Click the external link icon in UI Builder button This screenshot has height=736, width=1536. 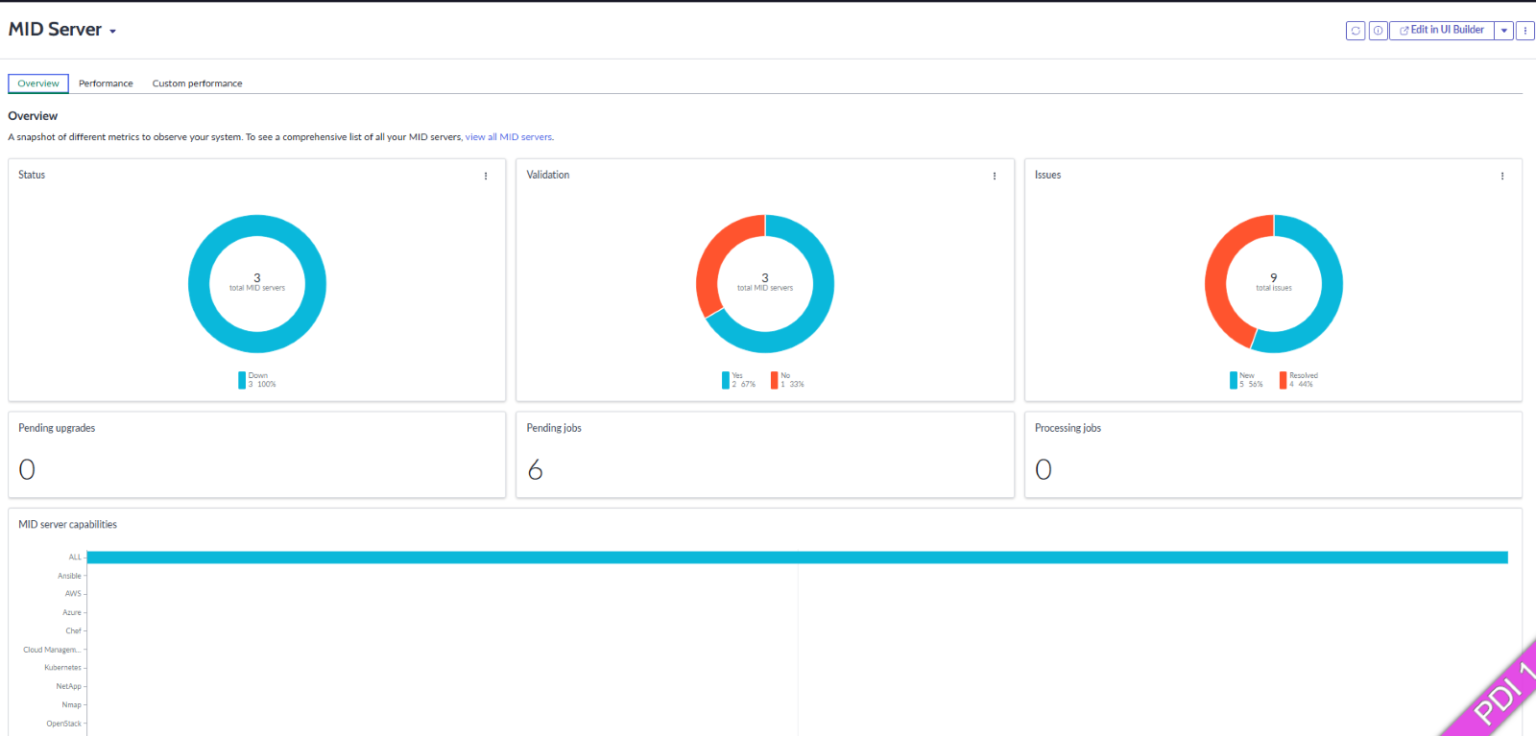(1404, 30)
